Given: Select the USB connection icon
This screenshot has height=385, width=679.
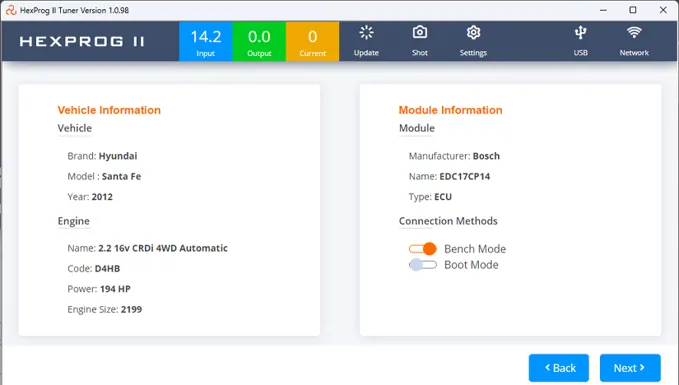Looking at the screenshot, I should pos(580,32).
